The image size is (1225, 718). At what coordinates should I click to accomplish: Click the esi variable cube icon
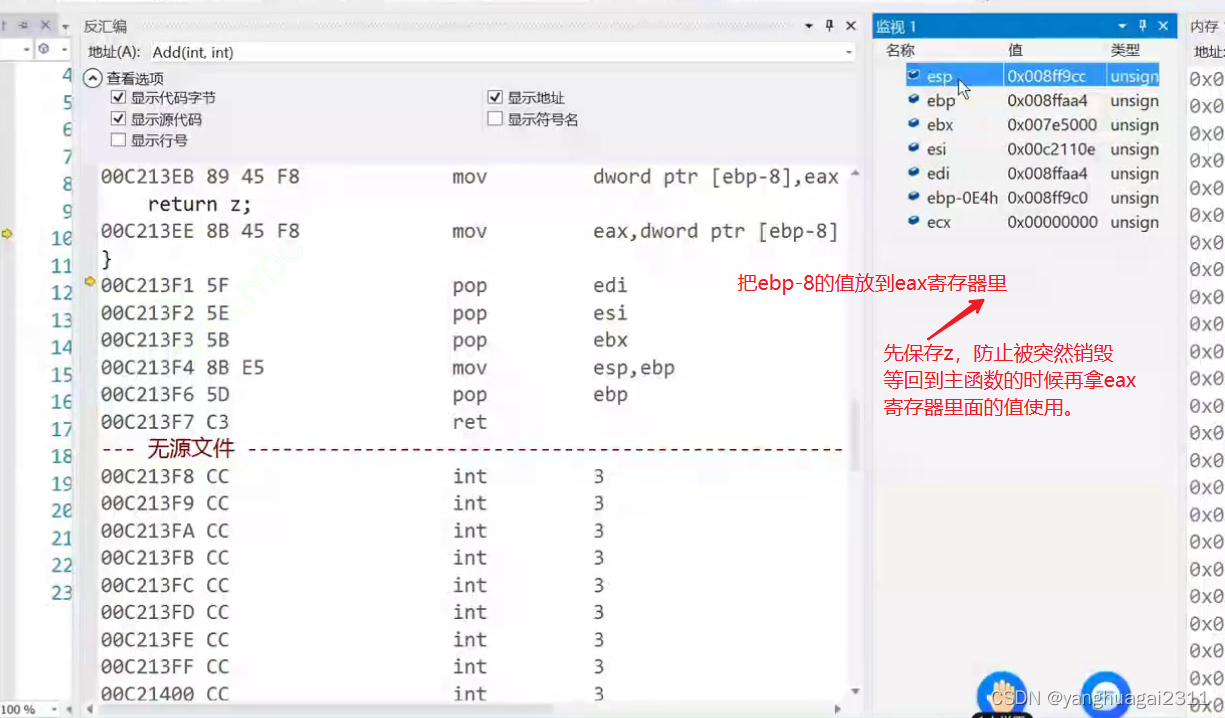pyautogui.click(x=914, y=149)
